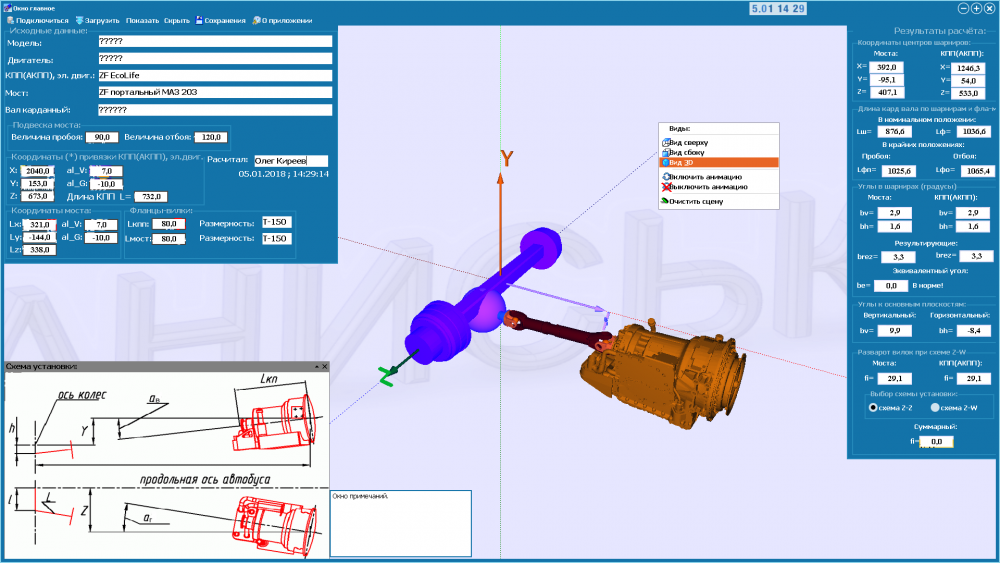The image size is (1000, 563).
Task: Open the Скрыть menu
Action: (177, 20)
